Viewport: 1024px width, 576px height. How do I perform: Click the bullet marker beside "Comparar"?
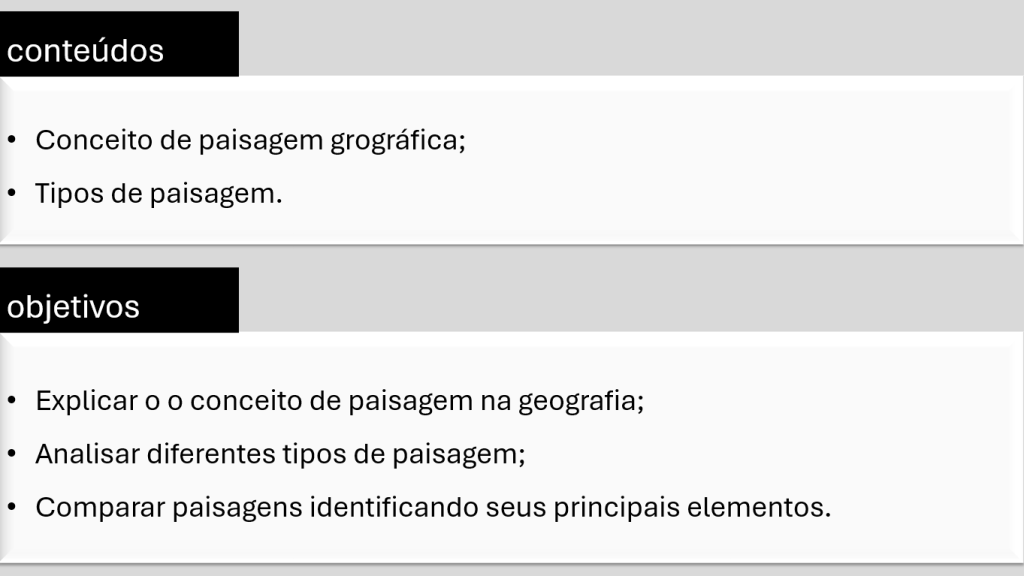11,507
